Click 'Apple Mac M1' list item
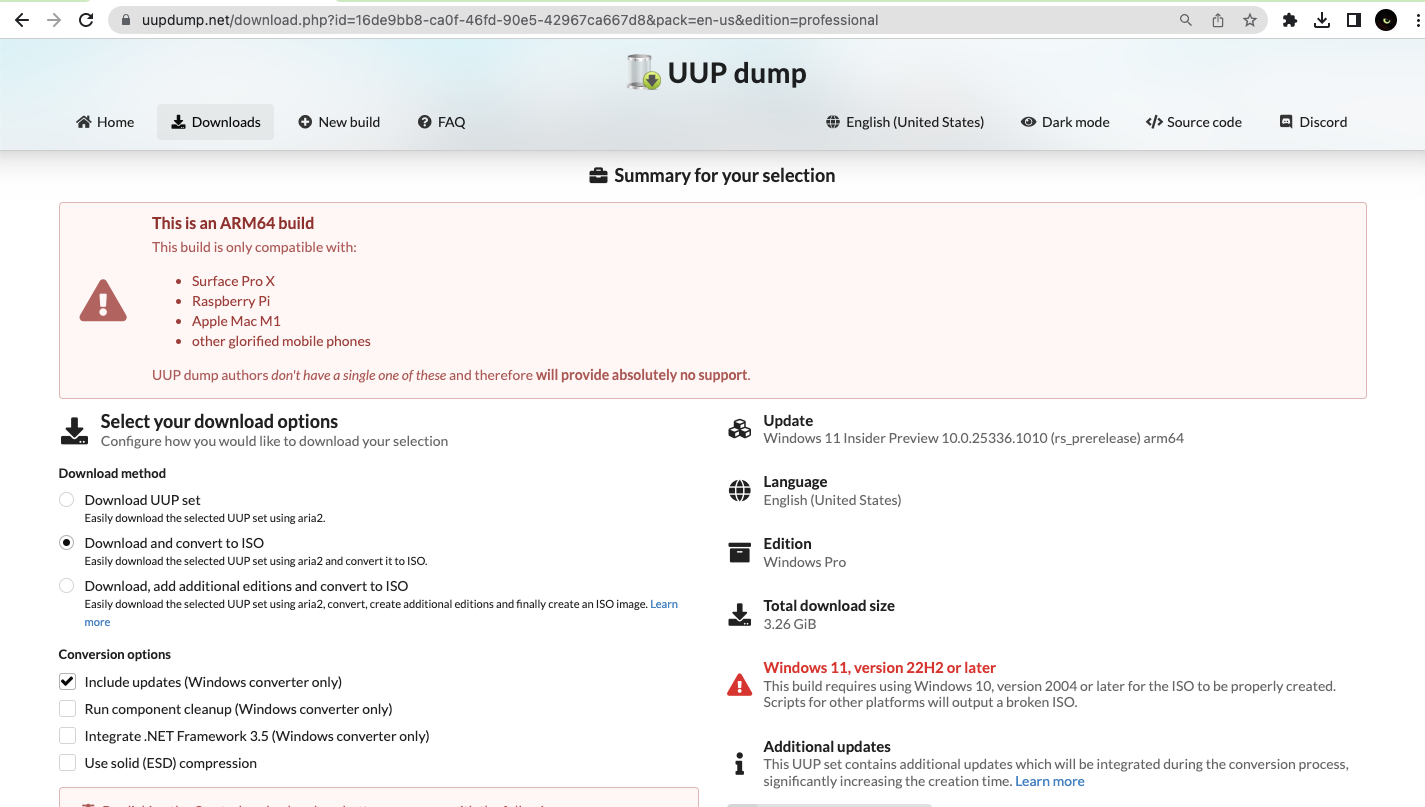 pos(236,321)
